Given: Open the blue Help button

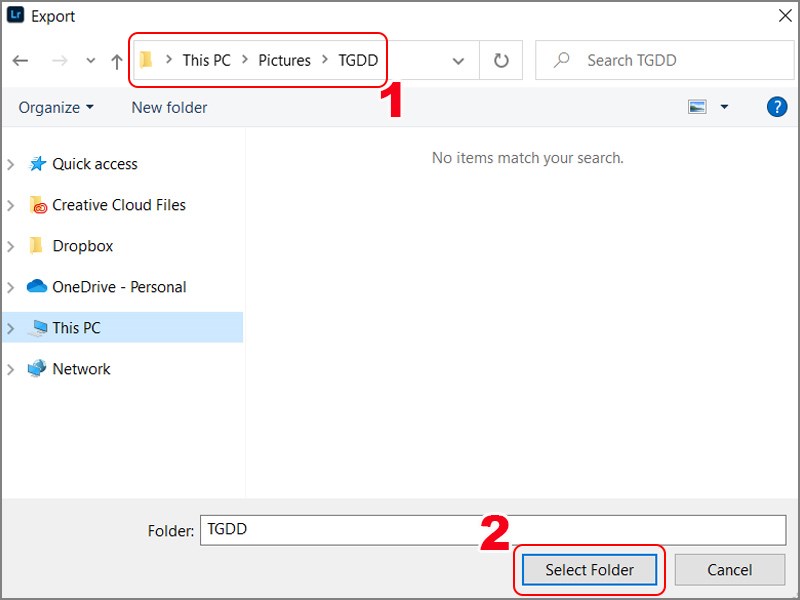Looking at the screenshot, I should click(x=777, y=107).
